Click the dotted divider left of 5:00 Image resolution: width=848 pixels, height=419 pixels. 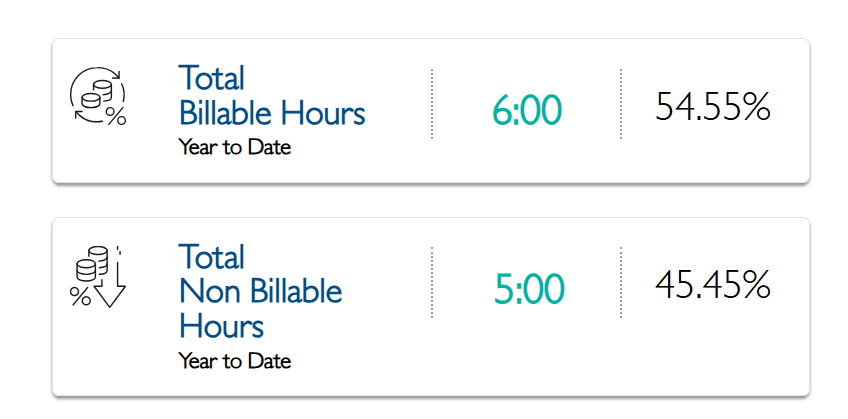[x=432, y=282]
